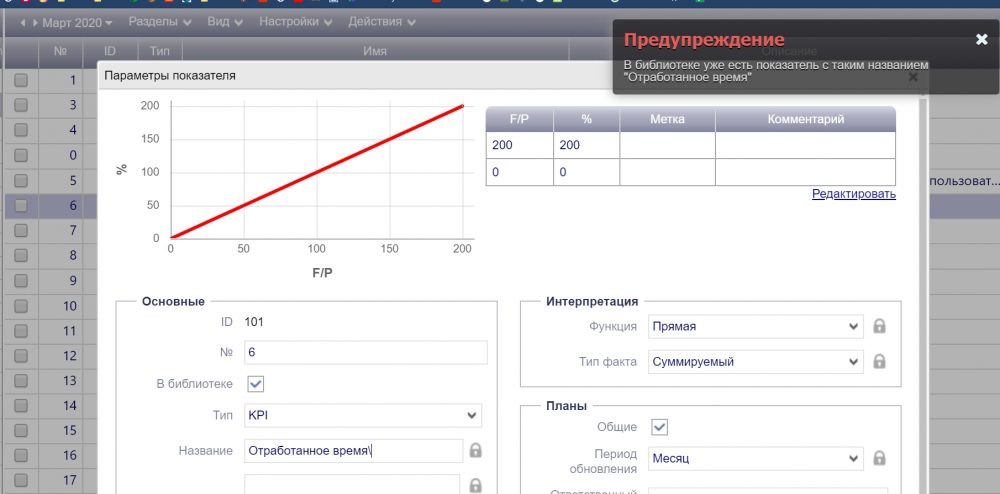Click % cell with value 200
Viewport: 1000px width, 494px height.
(x=587, y=145)
